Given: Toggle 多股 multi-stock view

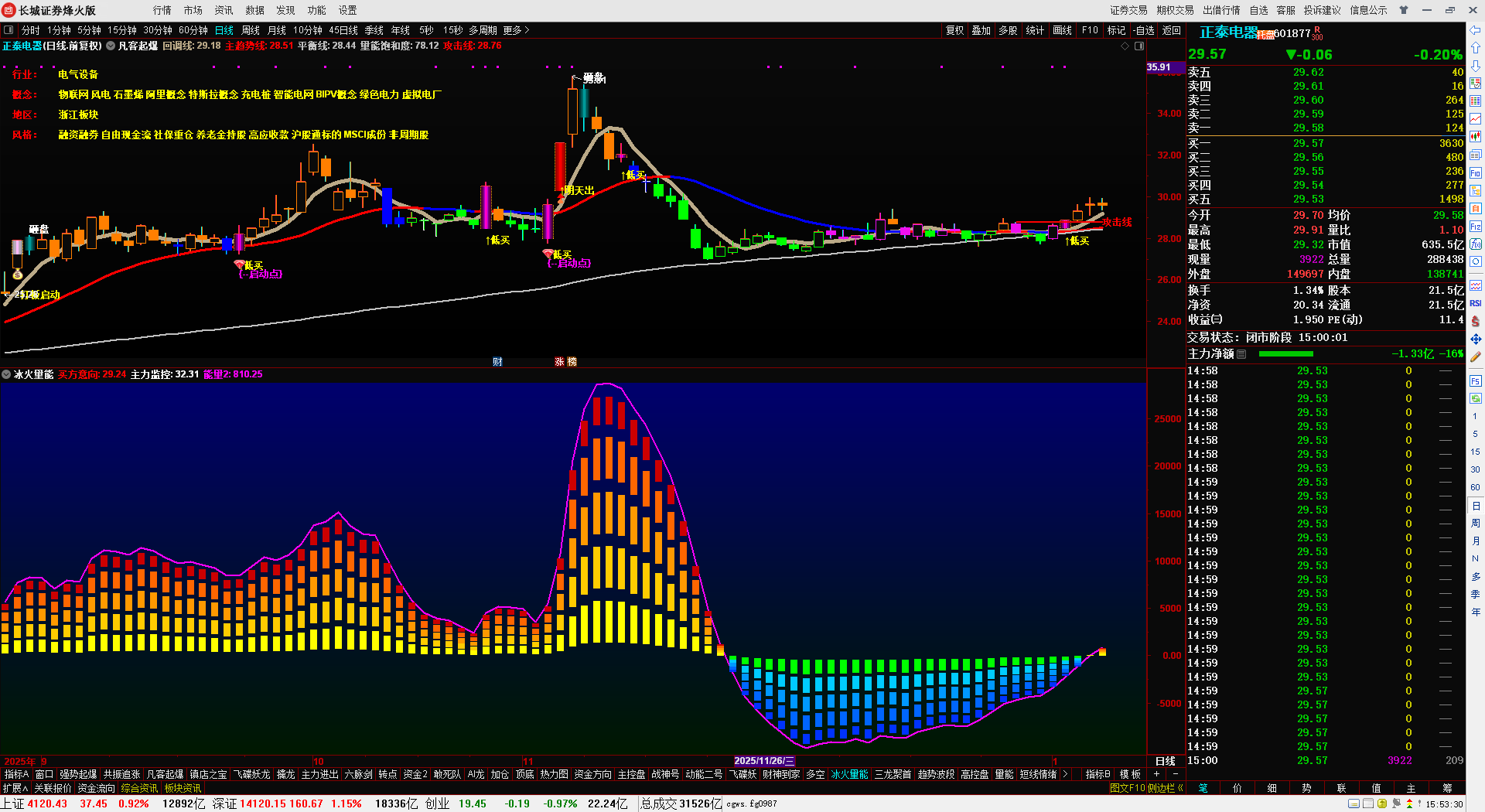Looking at the screenshot, I should coord(1008,30).
